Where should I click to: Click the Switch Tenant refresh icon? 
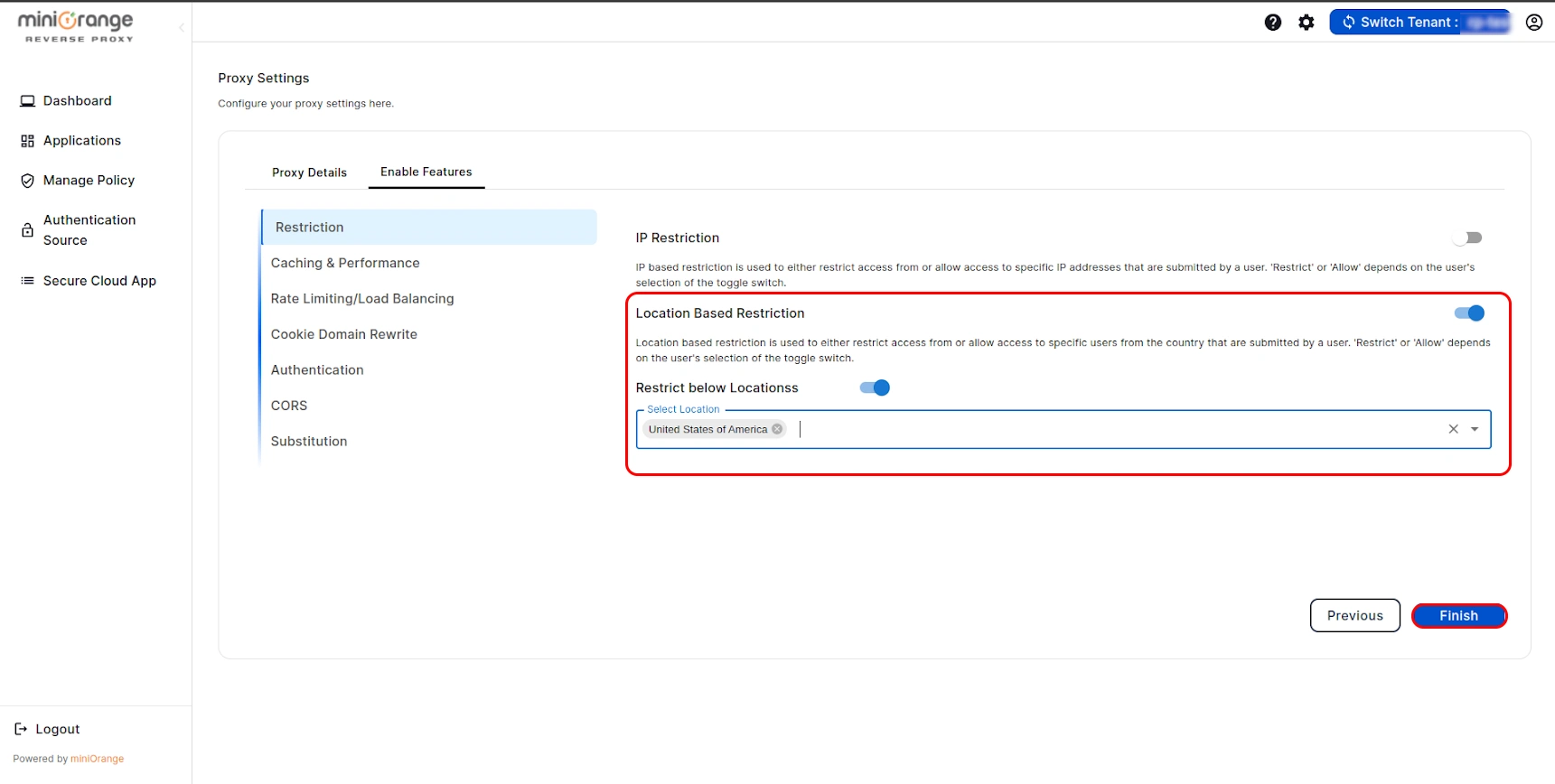(x=1348, y=23)
